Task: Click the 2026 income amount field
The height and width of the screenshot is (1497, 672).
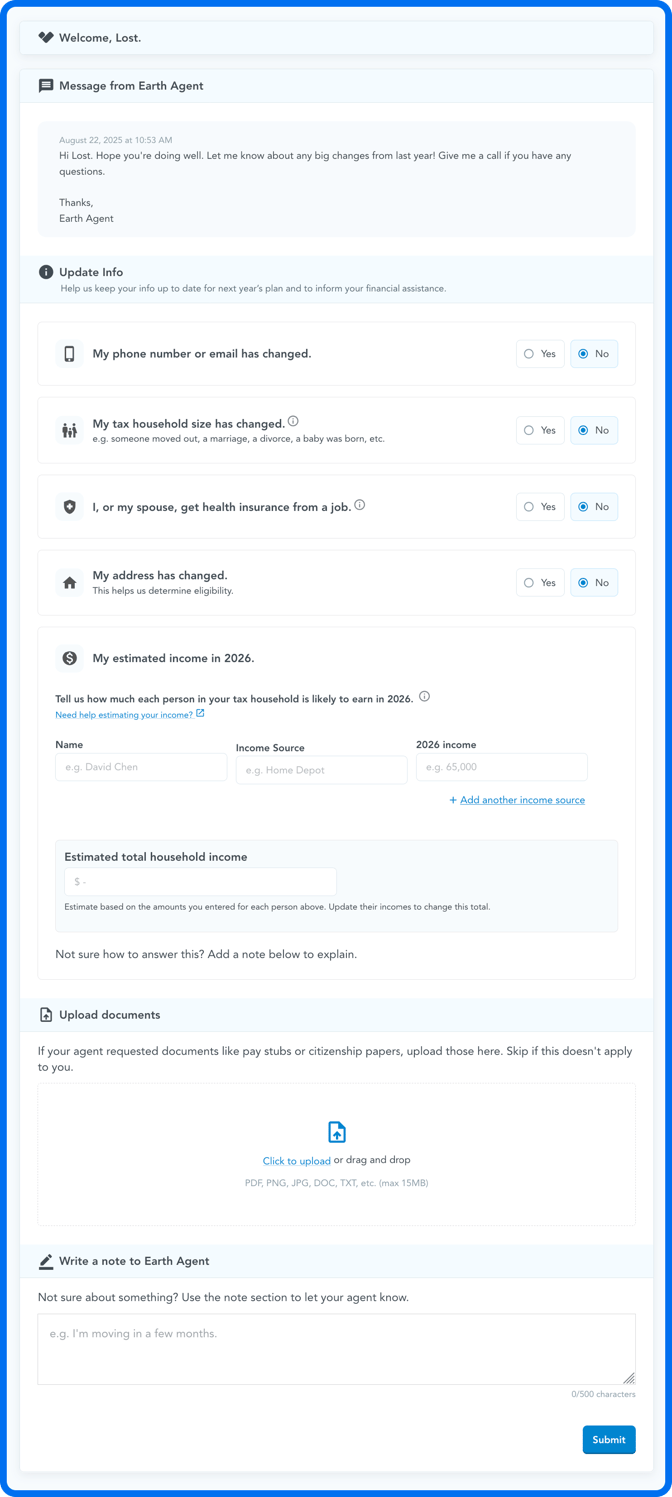Action: [501, 767]
